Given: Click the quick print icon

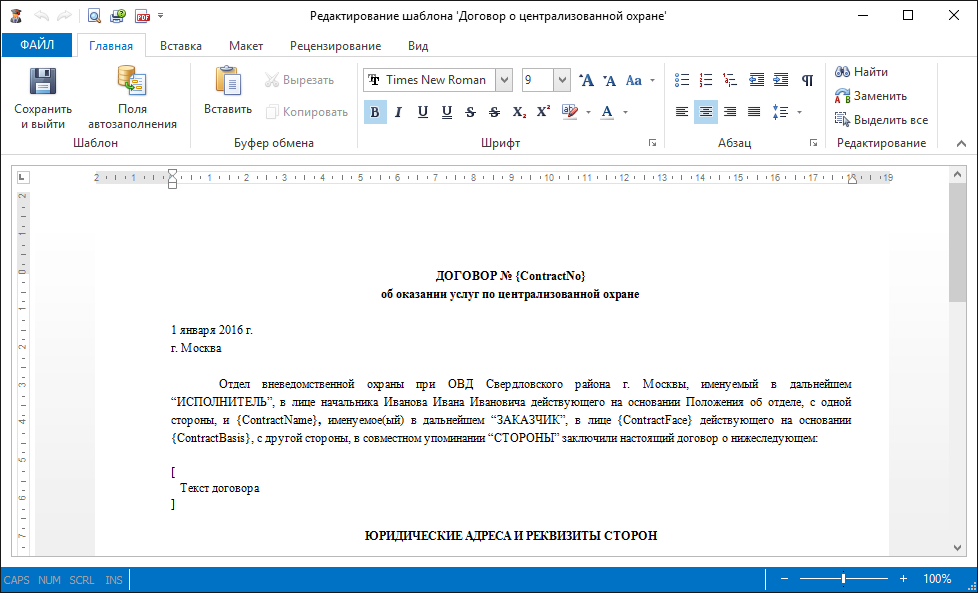Looking at the screenshot, I should coord(118,16).
